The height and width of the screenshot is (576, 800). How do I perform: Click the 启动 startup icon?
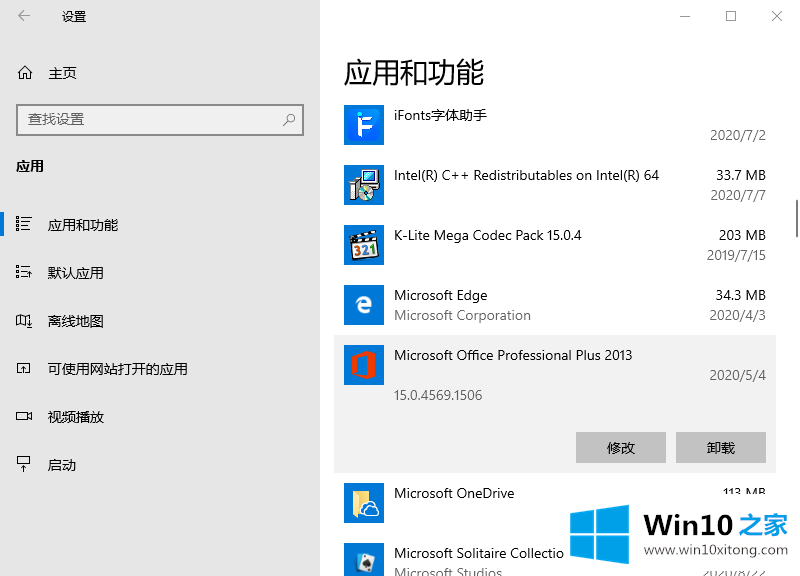point(23,464)
